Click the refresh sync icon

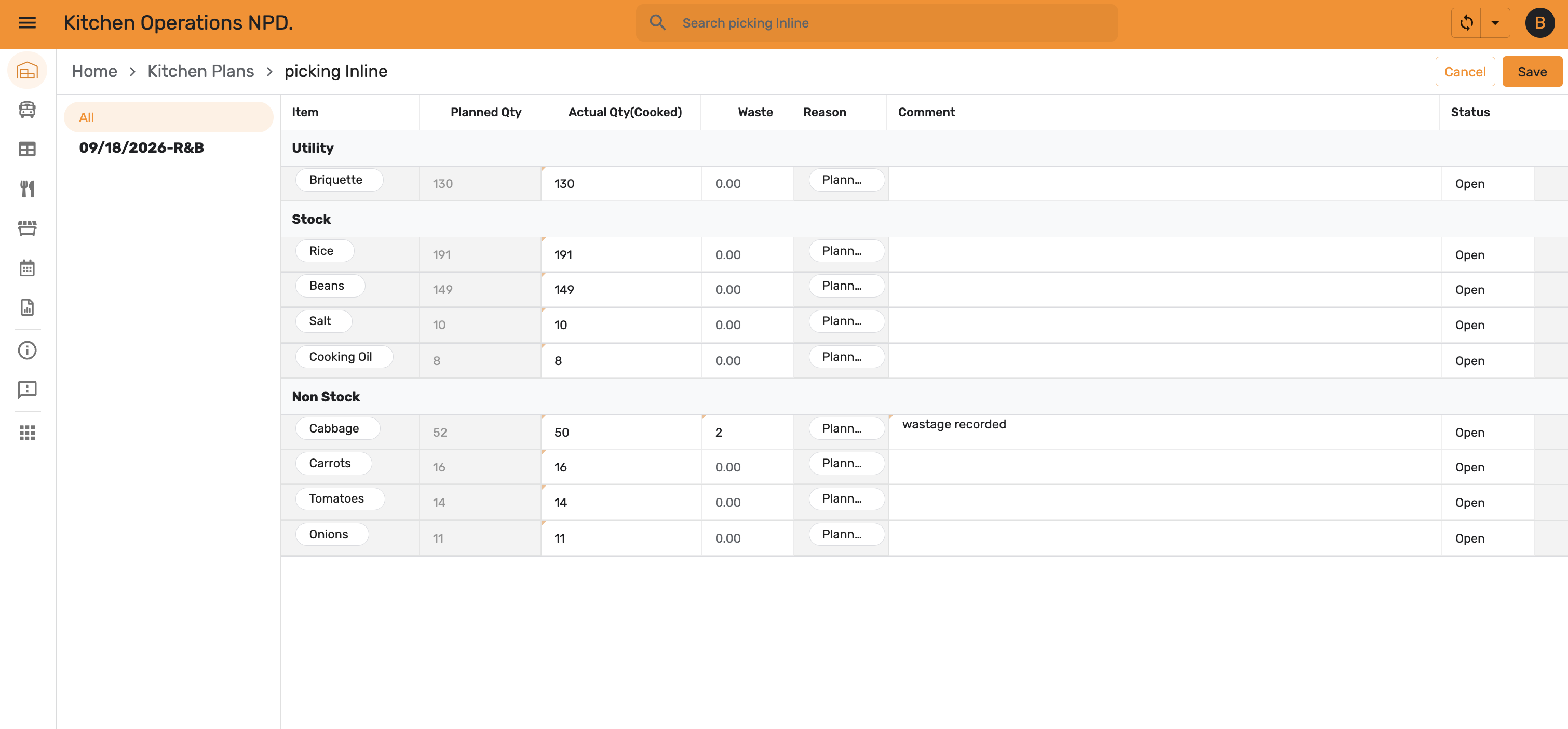pyautogui.click(x=1466, y=23)
